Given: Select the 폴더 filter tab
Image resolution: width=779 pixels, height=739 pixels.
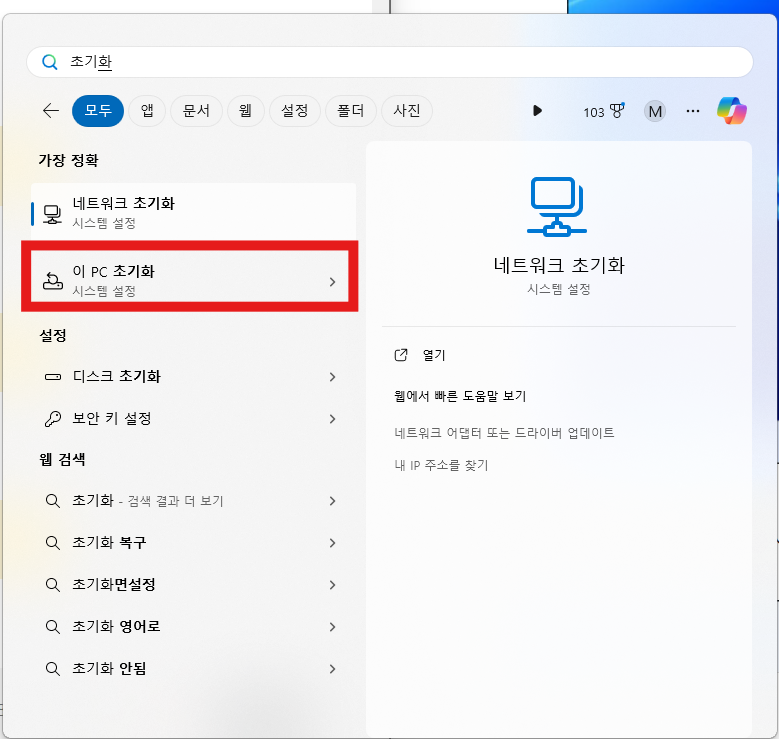Looking at the screenshot, I should (351, 110).
